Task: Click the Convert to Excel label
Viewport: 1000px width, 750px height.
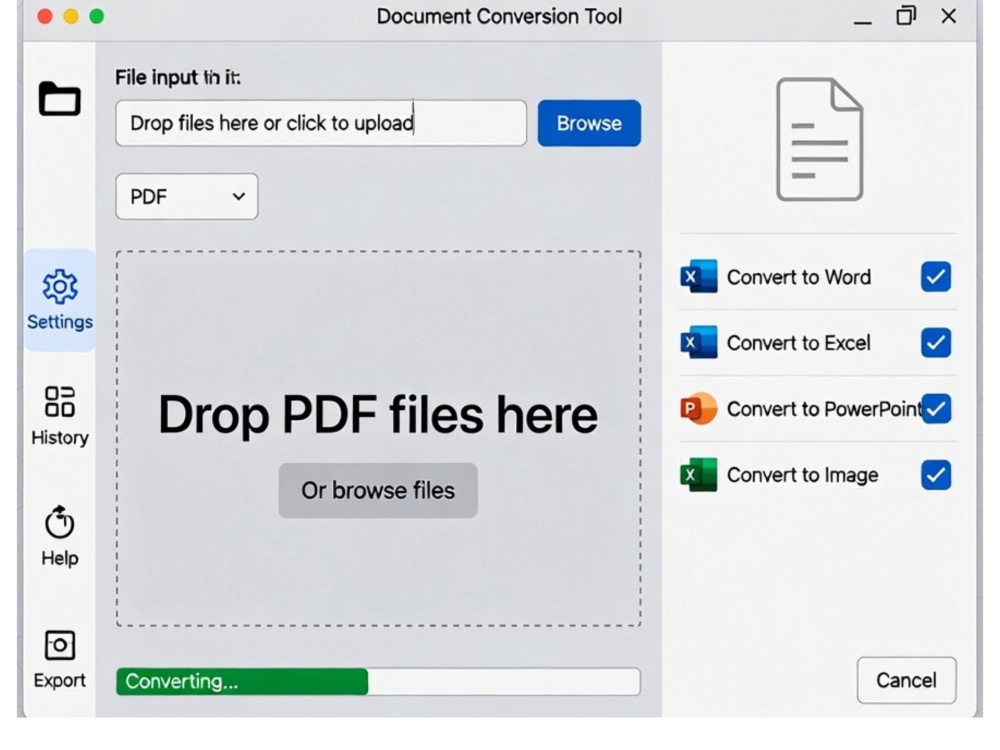Action: click(x=798, y=343)
